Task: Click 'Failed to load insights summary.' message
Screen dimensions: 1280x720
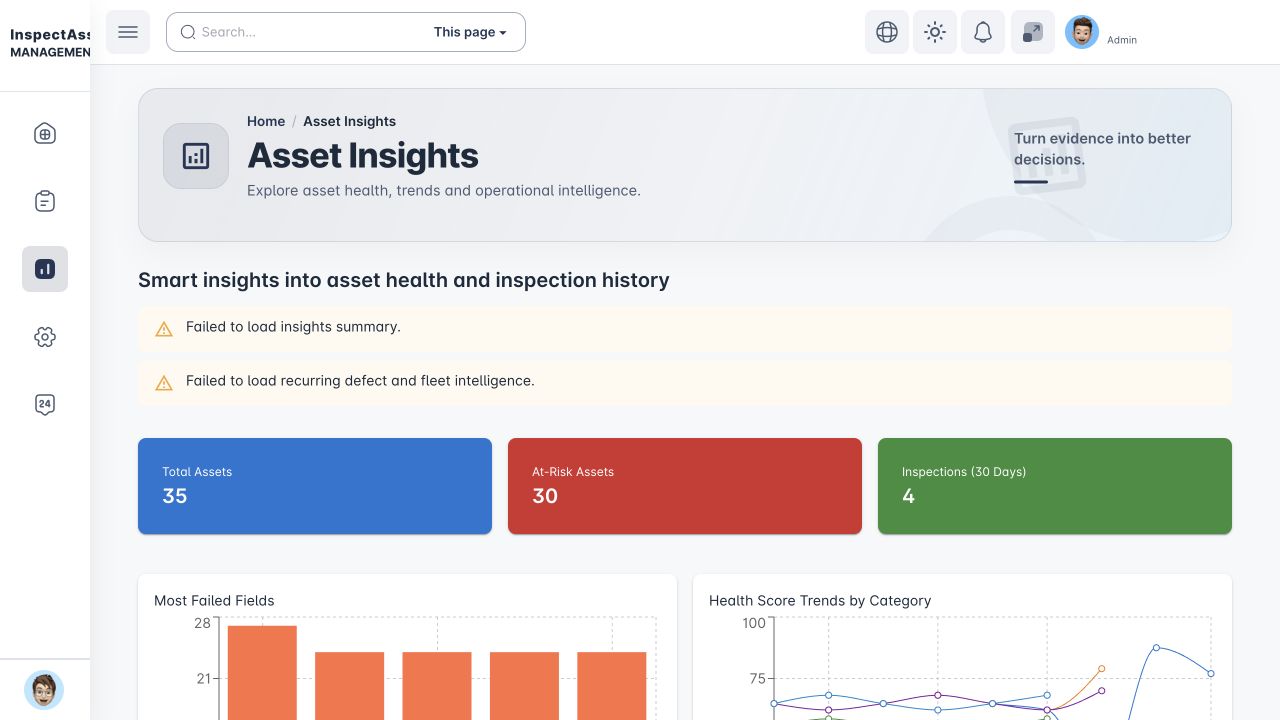Action: 293,327
